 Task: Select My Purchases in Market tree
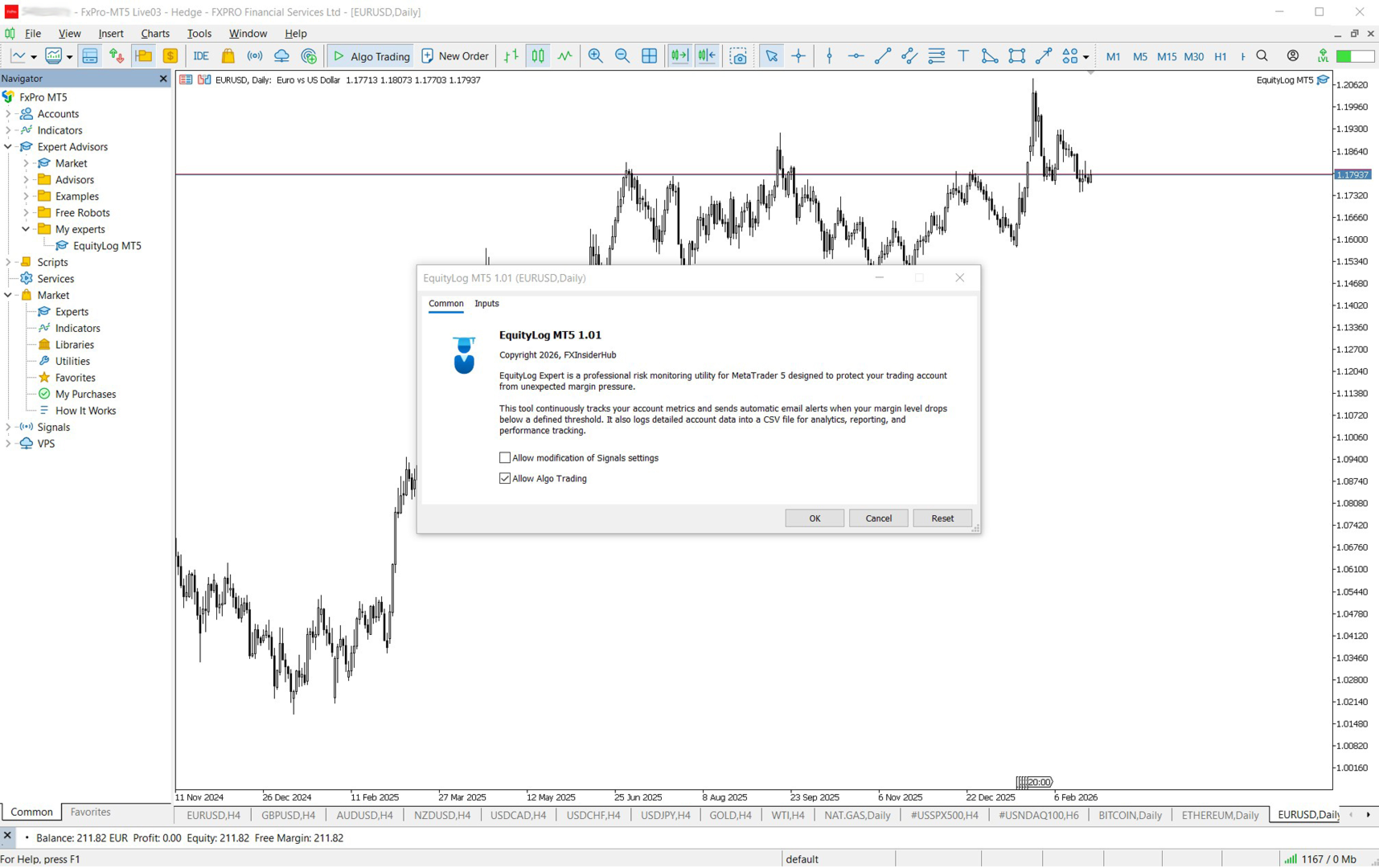[x=85, y=395]
